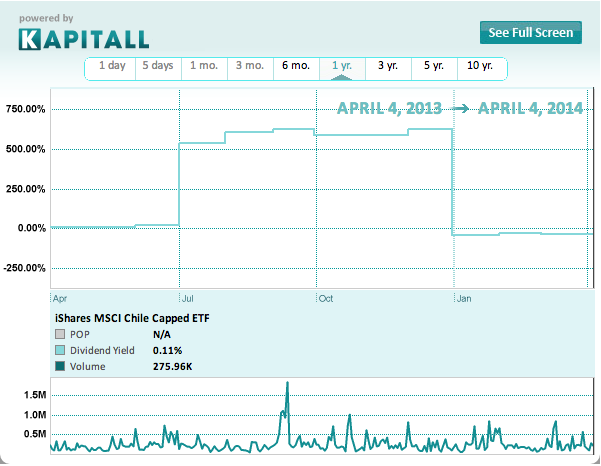Click the APRIL 4, 2013 start date
Screen dimensions: 601x466
point(389,108)
